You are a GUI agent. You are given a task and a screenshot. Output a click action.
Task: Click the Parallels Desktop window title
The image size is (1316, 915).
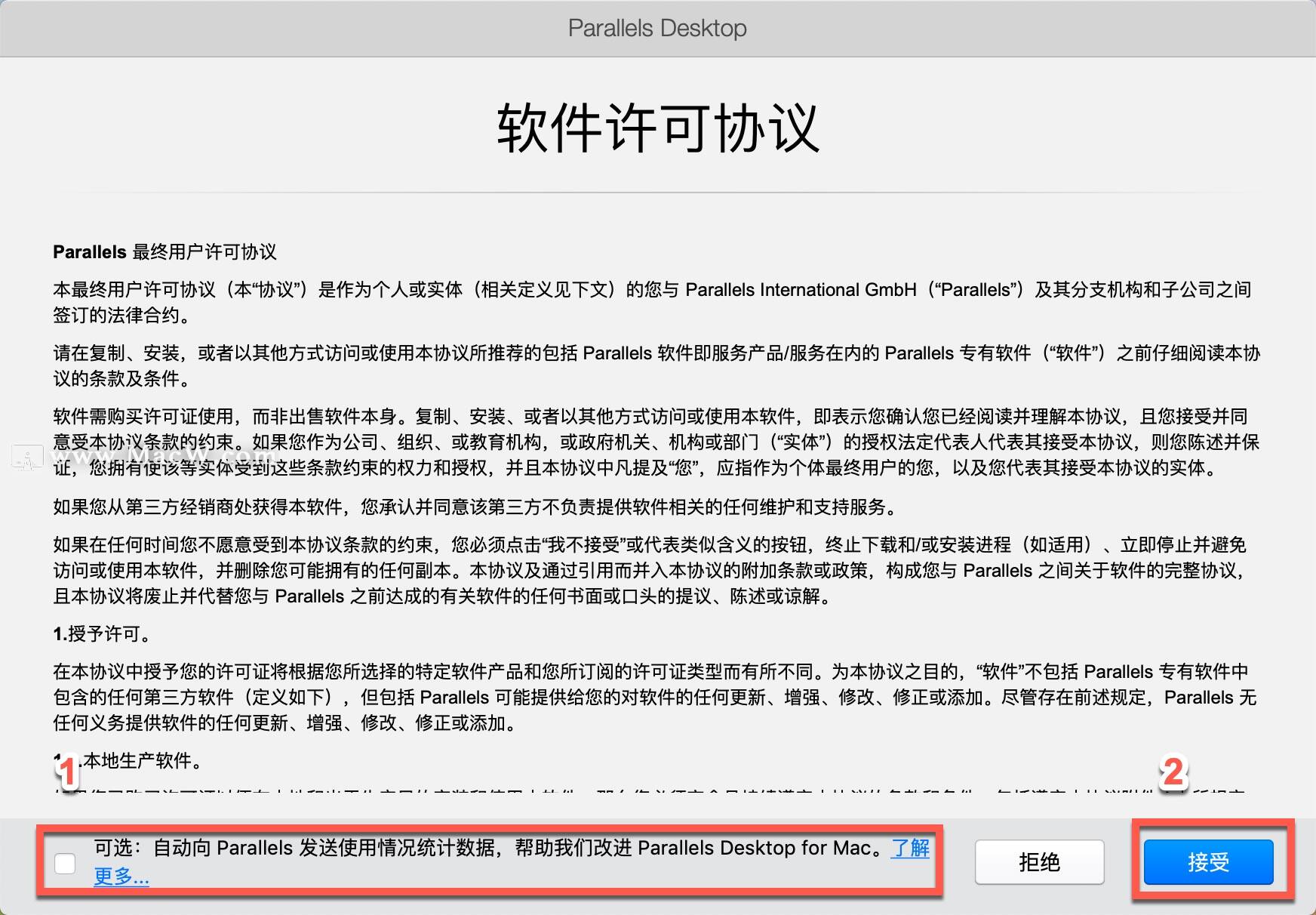[x=657, y=28]
